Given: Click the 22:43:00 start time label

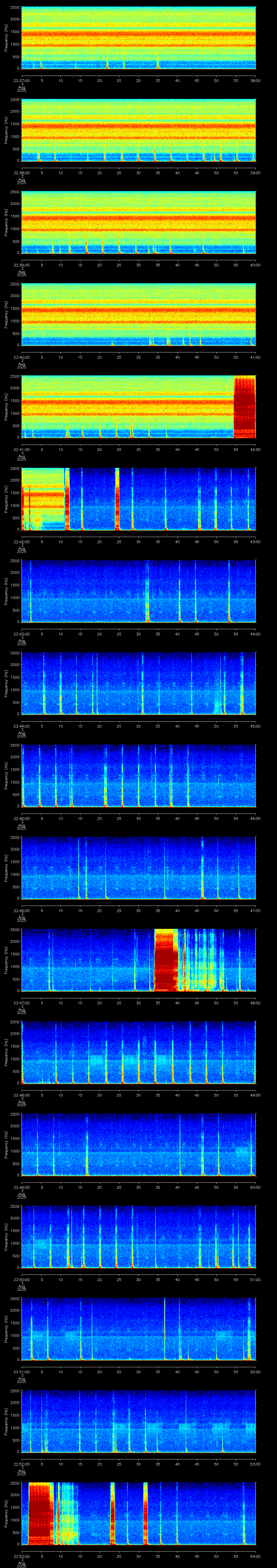Looking at the screenshot, I should (22, 634).
